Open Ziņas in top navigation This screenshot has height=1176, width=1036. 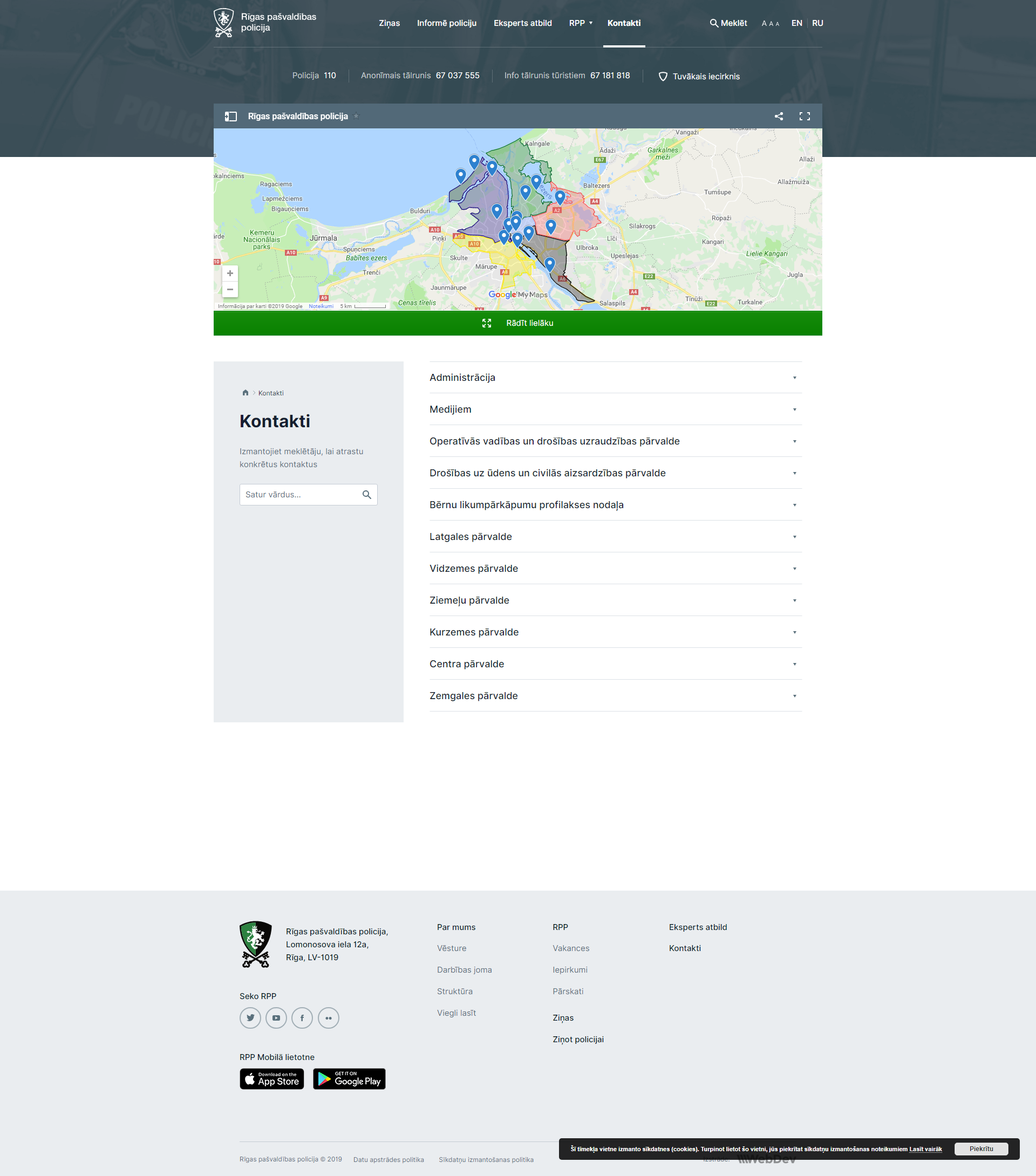pyautogui.click(x=389, y=23)
